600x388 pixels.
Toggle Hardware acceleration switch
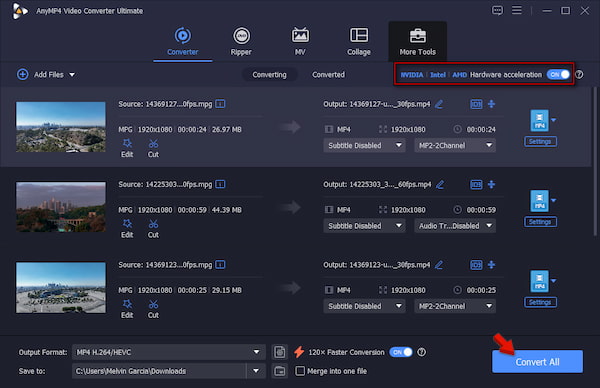(558, 75)
